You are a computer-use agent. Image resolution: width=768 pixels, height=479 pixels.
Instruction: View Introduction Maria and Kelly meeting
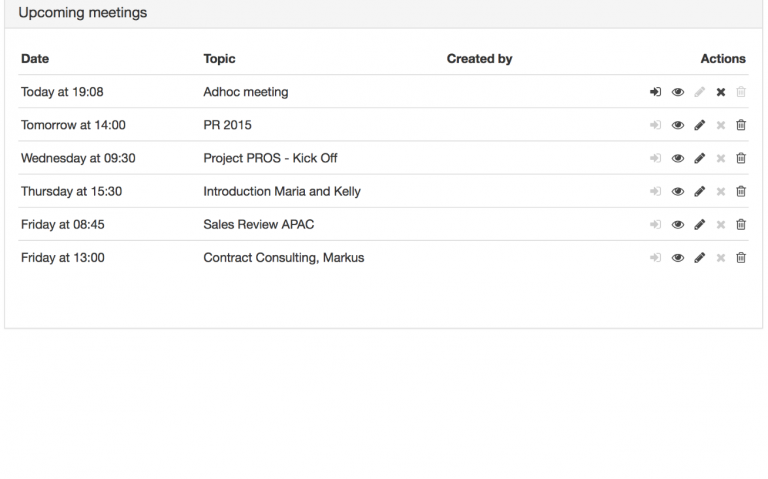tap(678, 192)
